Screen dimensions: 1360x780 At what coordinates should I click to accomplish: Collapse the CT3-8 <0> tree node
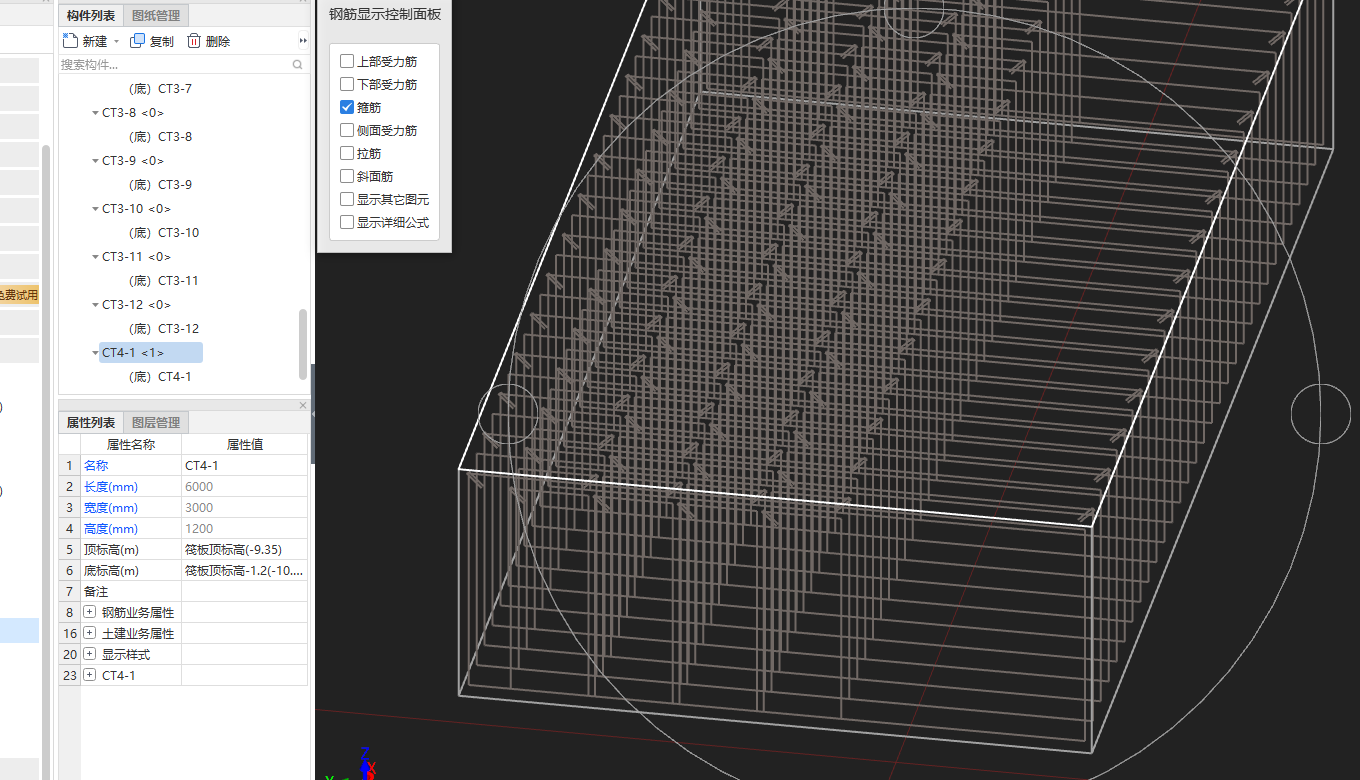click(x=95, y=113)
